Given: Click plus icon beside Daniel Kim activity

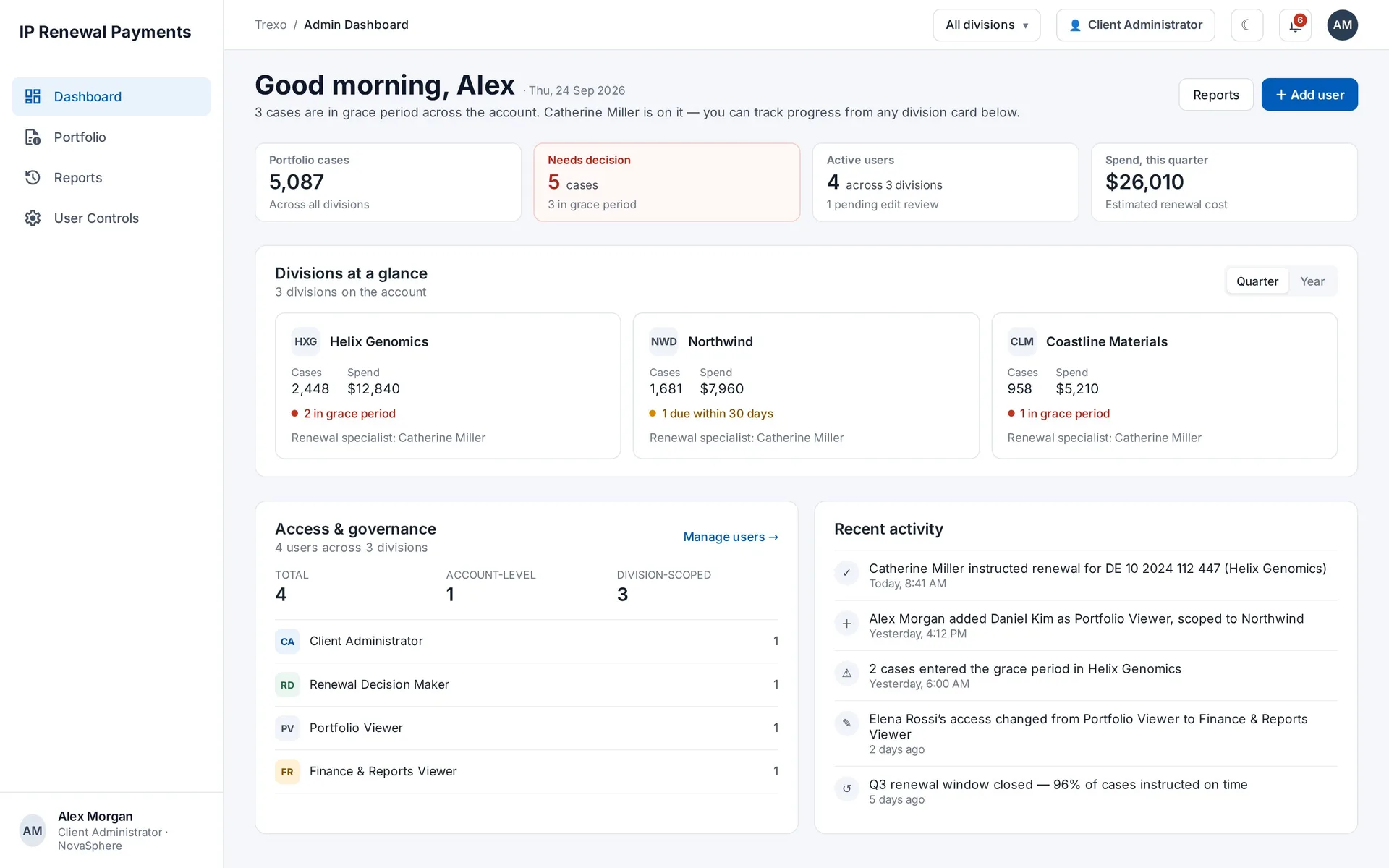Looking at the screenshot, I should point(846,624).
